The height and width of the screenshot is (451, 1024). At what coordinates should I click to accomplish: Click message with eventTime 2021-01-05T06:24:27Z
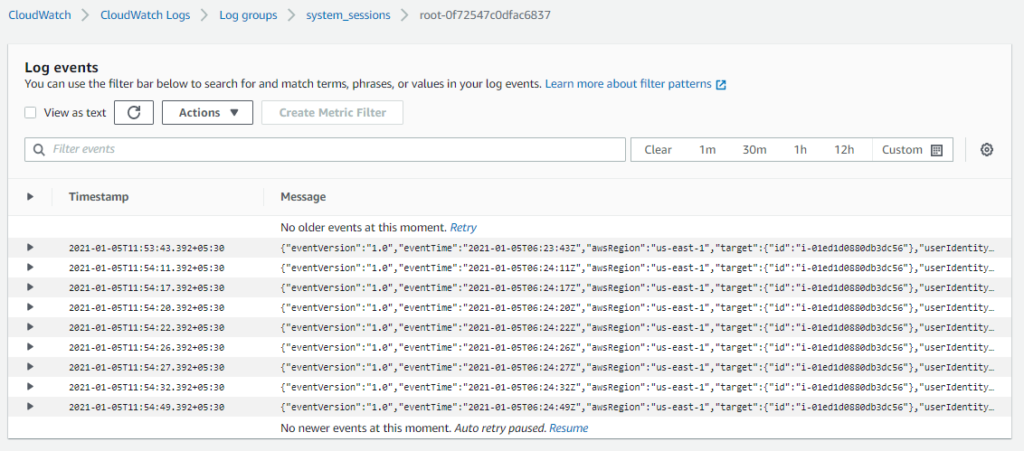[x=638, y=367]
